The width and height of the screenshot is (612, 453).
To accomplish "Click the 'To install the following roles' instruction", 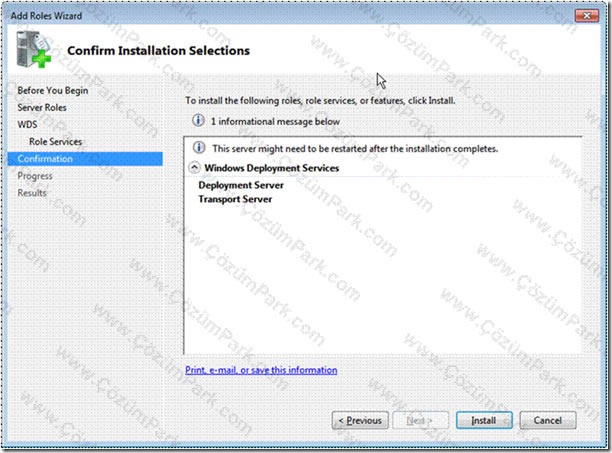I will pyautogui.click(x=320, y=101).
